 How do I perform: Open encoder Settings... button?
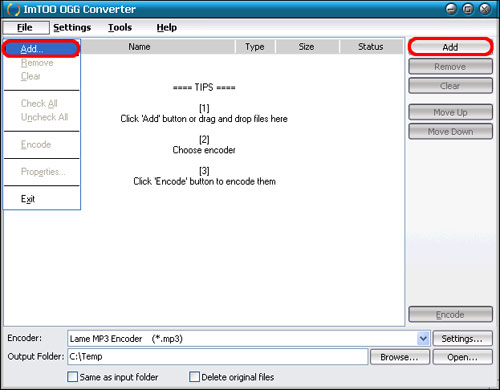462,339
